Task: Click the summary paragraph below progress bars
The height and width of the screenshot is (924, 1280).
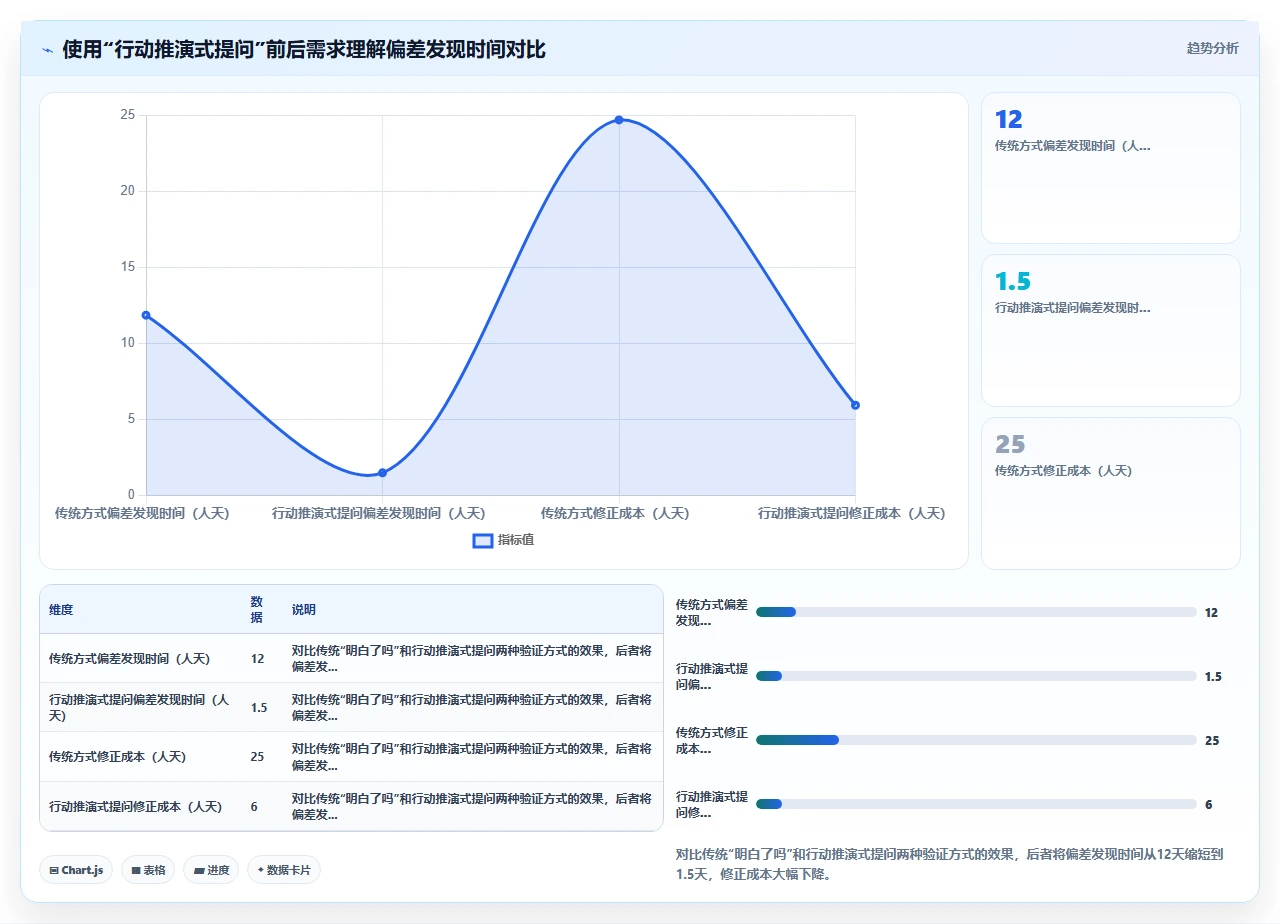Action: (x=950, y=864)
